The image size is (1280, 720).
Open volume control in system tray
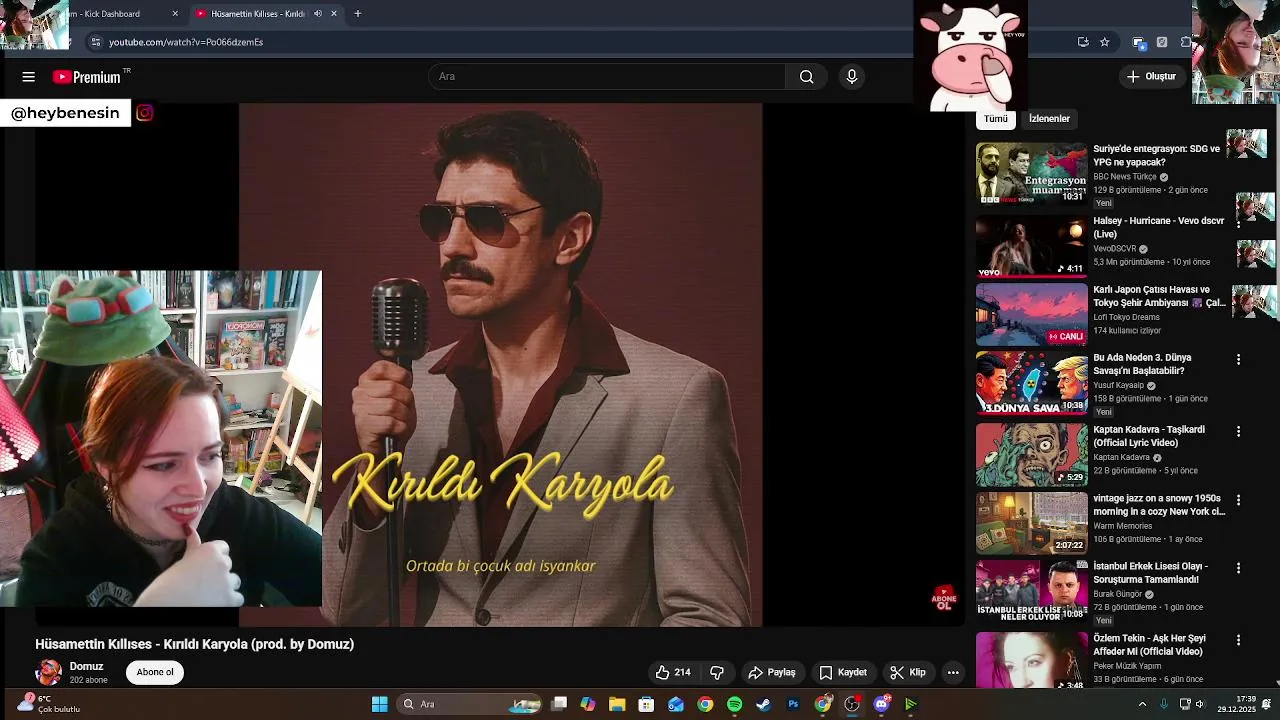(1200, 705)
